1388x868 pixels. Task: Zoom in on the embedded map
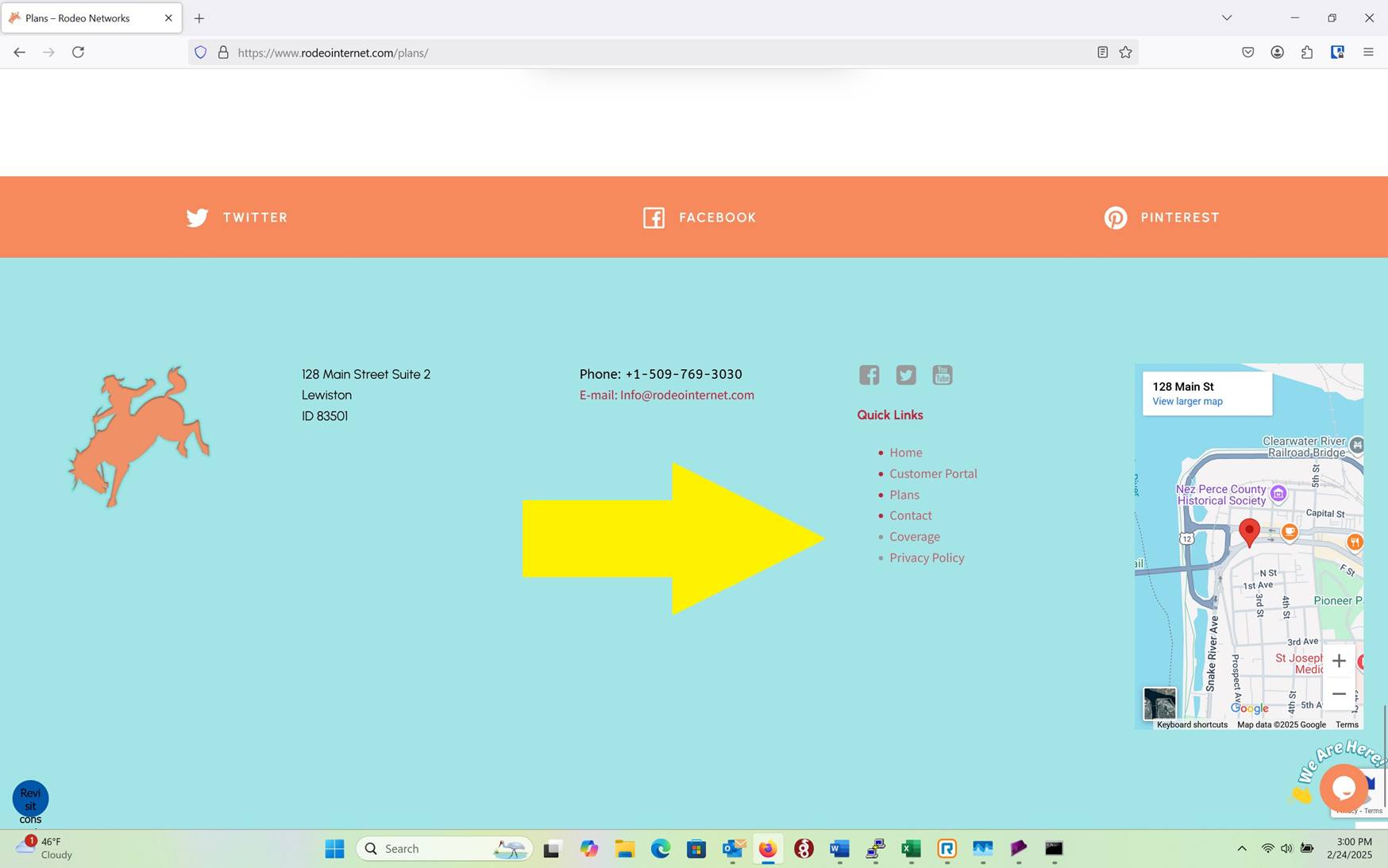click(1339, 661)
